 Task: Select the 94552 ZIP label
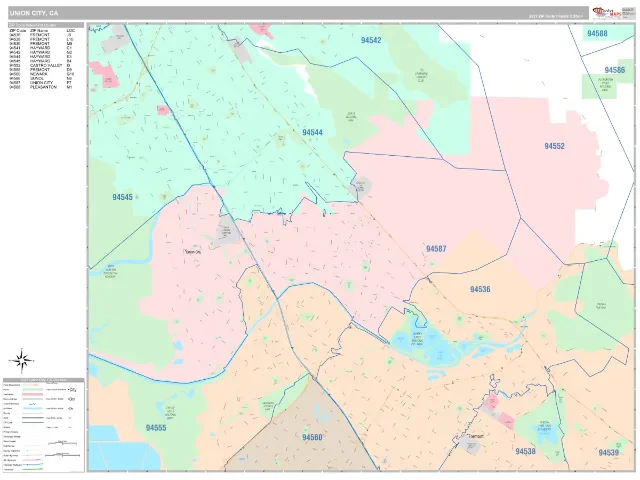click(554, 146)
